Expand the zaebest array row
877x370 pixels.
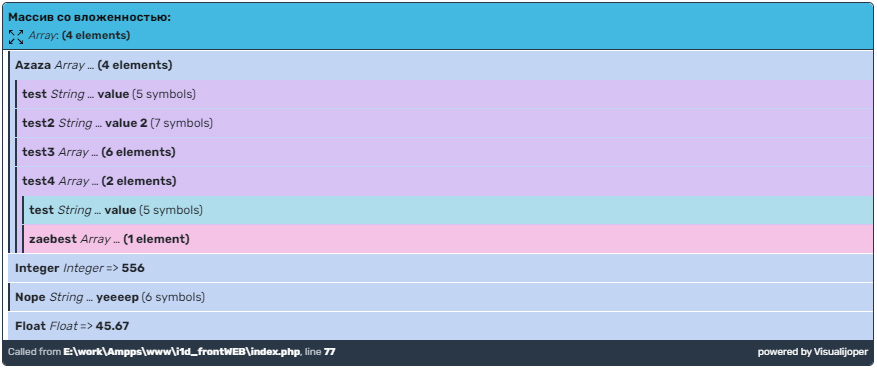coord(447,239)
